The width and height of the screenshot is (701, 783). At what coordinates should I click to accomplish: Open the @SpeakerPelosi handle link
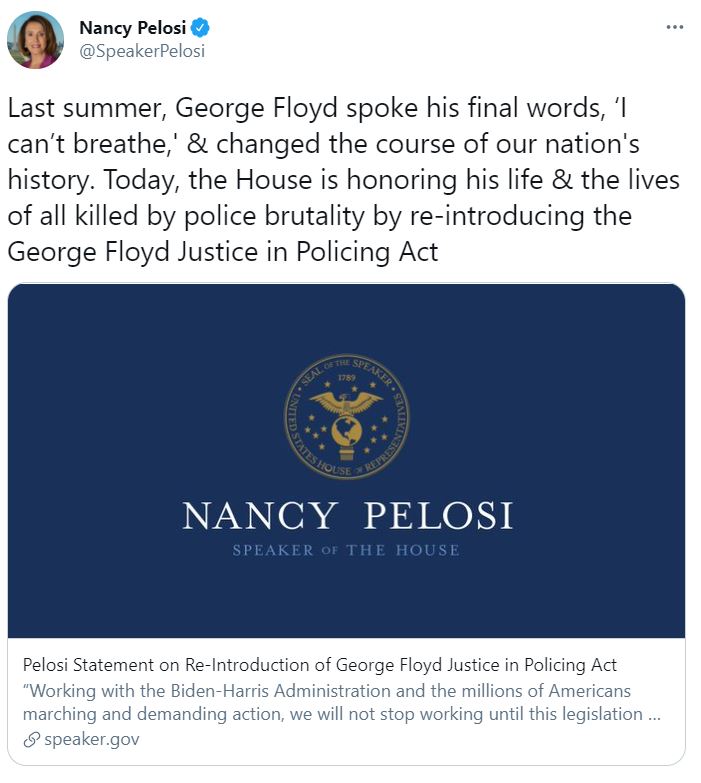[x=142, y=51]
